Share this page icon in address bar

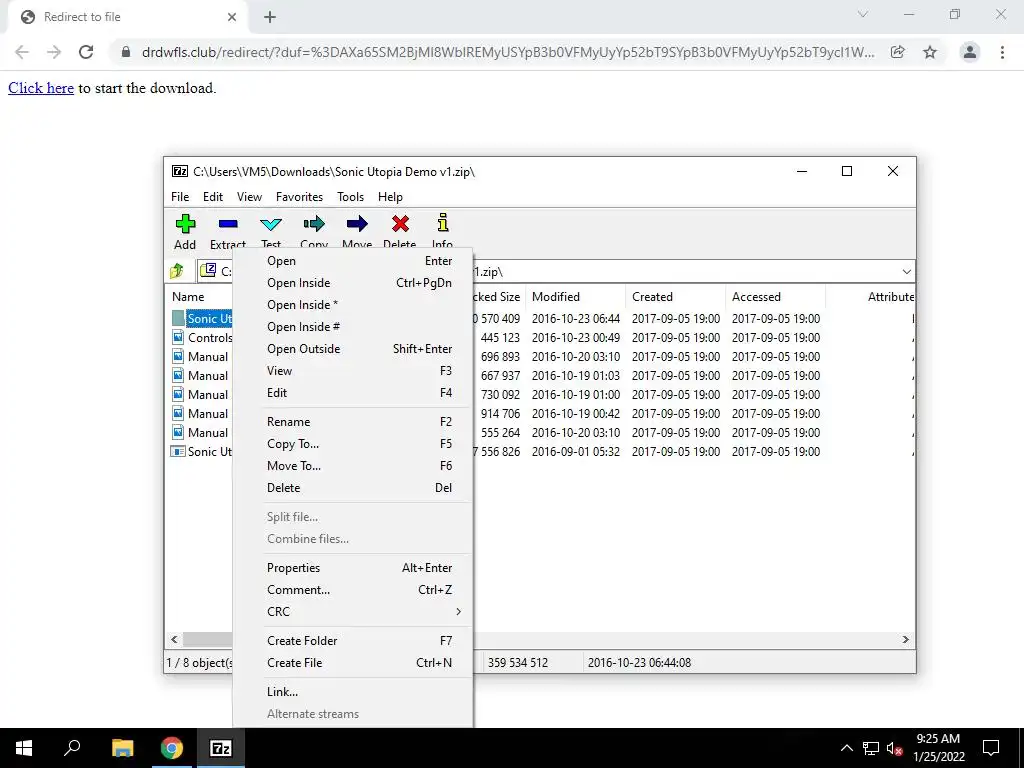pyautogui.click(x=898, y=52)
